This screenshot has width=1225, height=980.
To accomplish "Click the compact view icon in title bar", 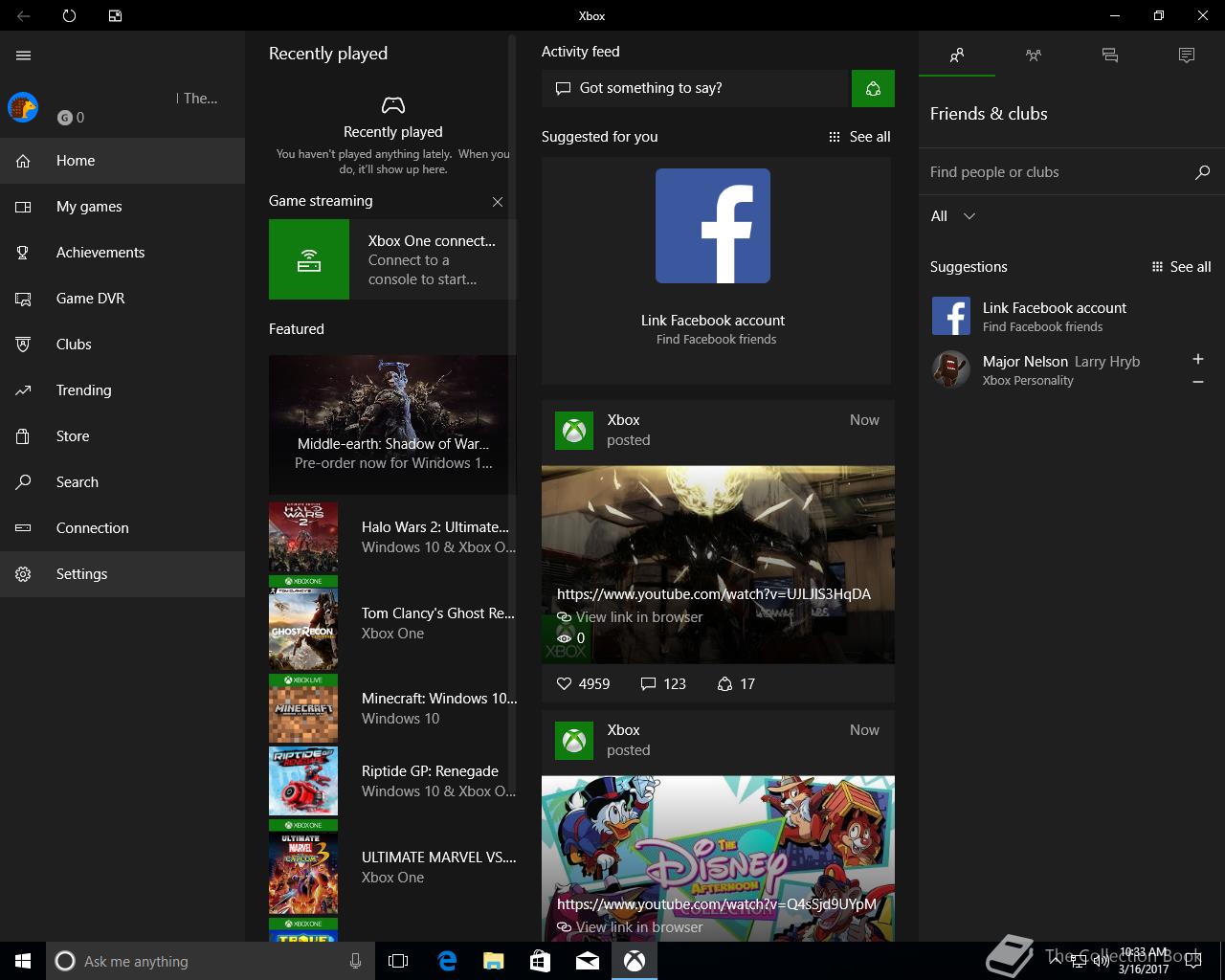I will [x=115, y=15].
